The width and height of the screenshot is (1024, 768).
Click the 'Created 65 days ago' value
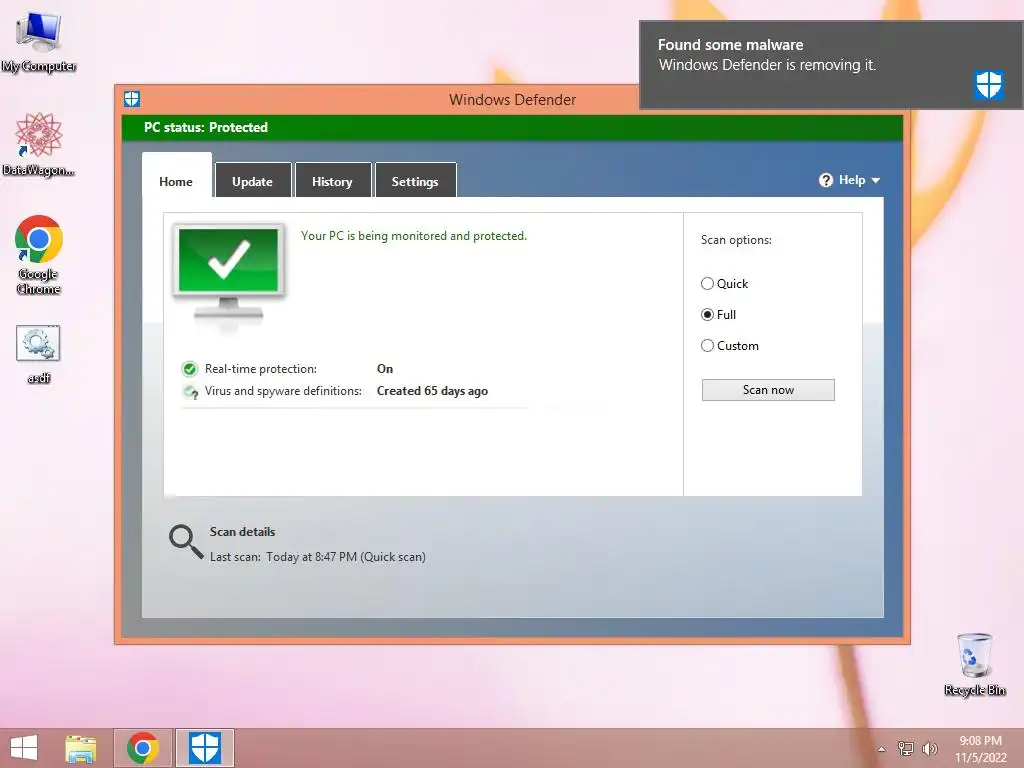(x=432, y=391)
